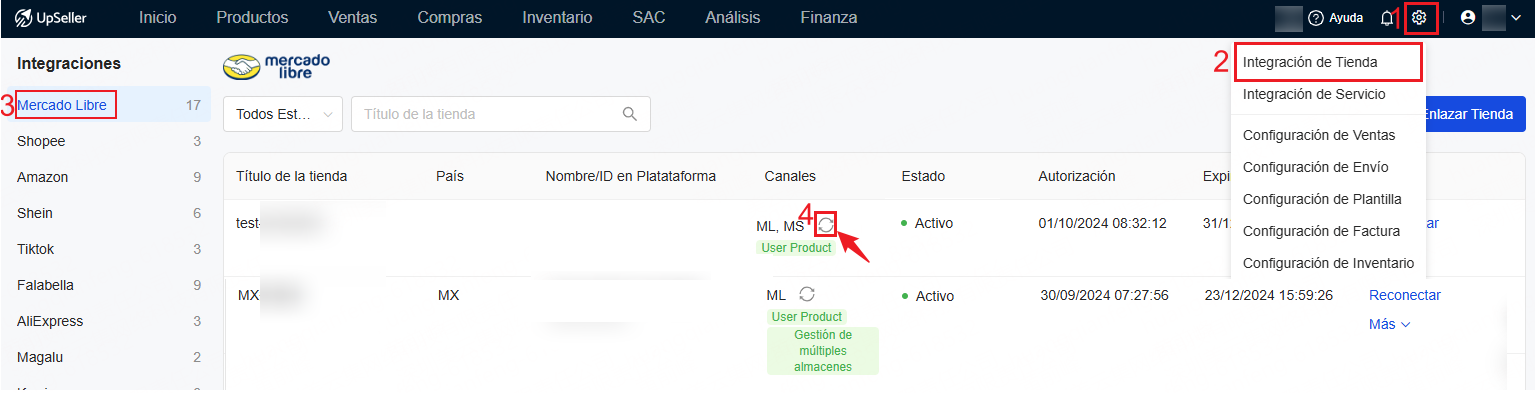Open the Ventas menu
The image size is (1535, 393).
coord(353,17)
